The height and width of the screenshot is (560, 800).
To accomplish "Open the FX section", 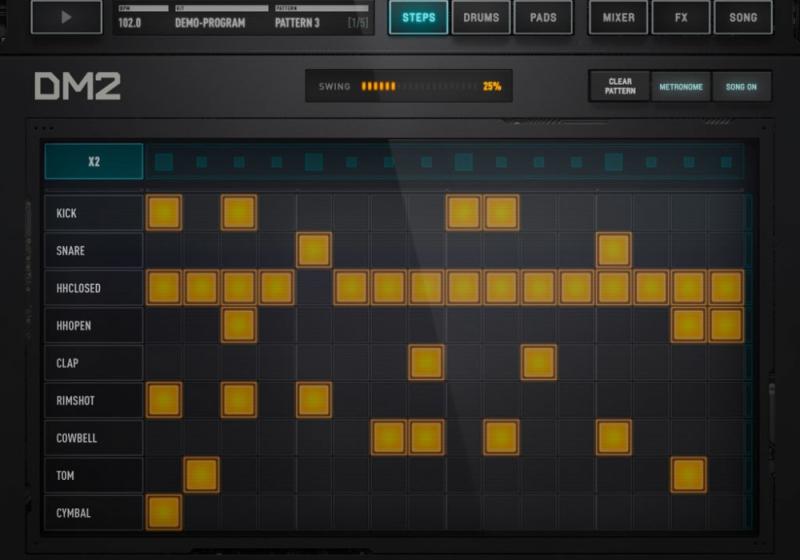I will click(x=681, y=18).
